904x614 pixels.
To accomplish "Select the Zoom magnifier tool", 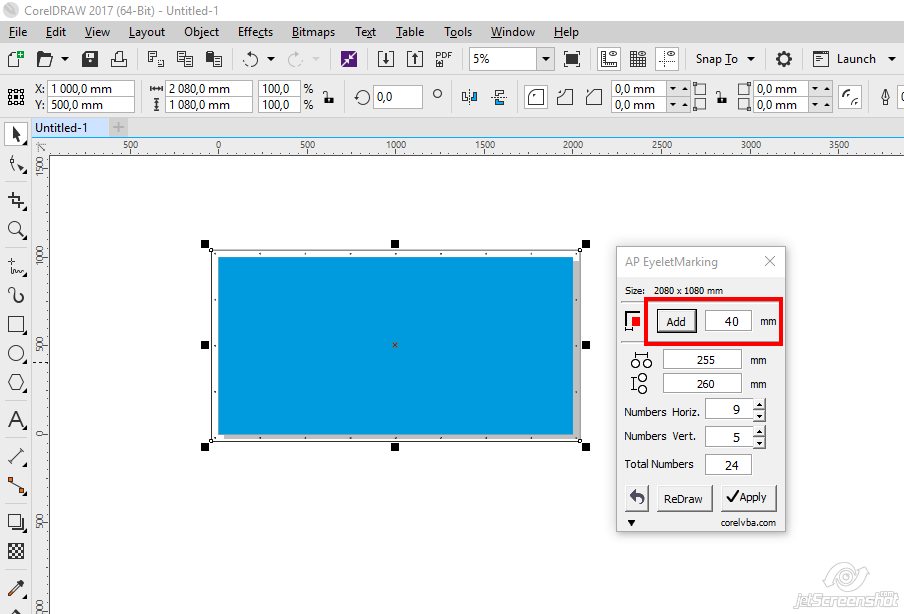I will [17, 231].
